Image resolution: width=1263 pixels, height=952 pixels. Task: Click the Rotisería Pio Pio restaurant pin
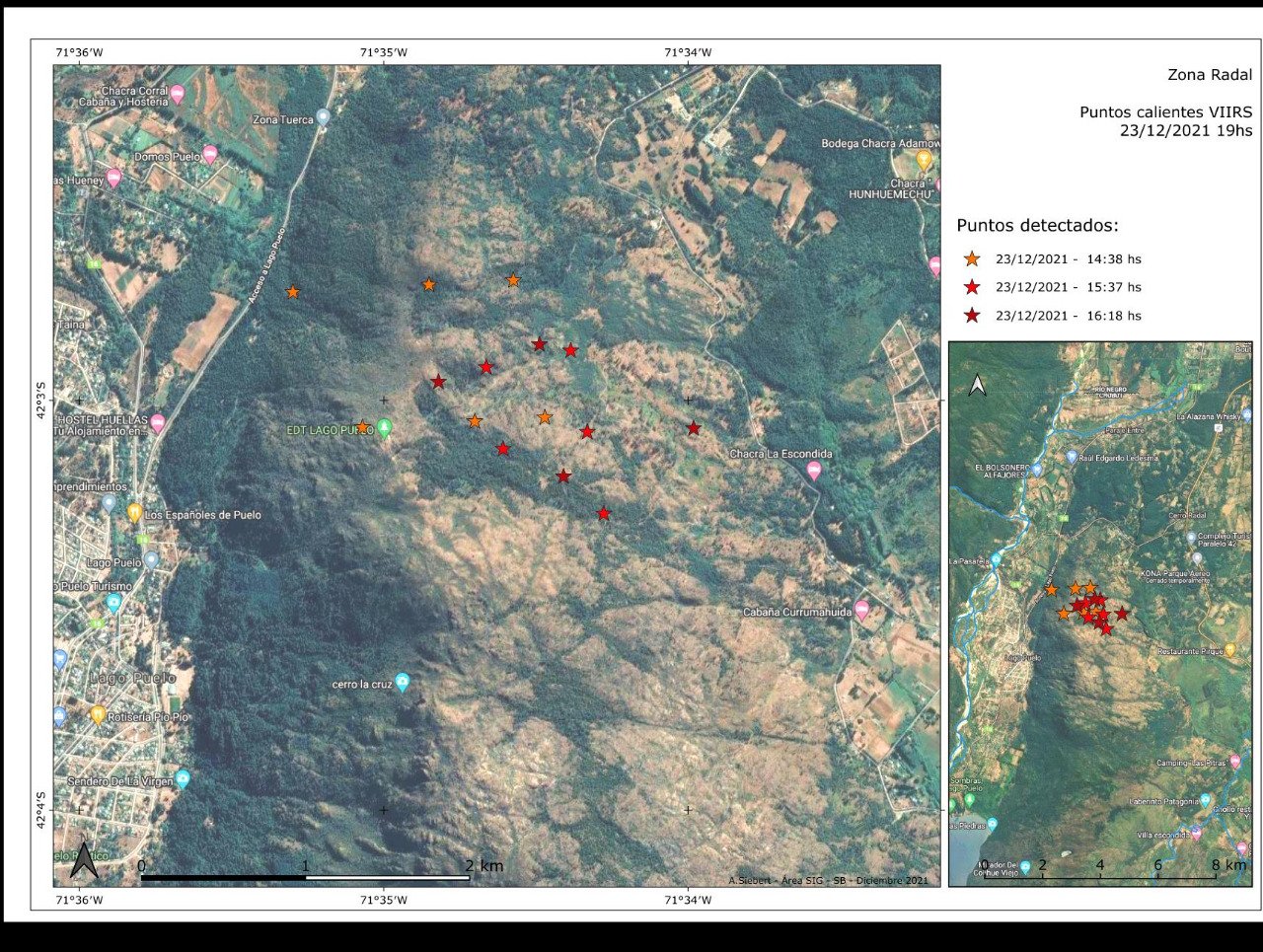(x=98, y=715)
